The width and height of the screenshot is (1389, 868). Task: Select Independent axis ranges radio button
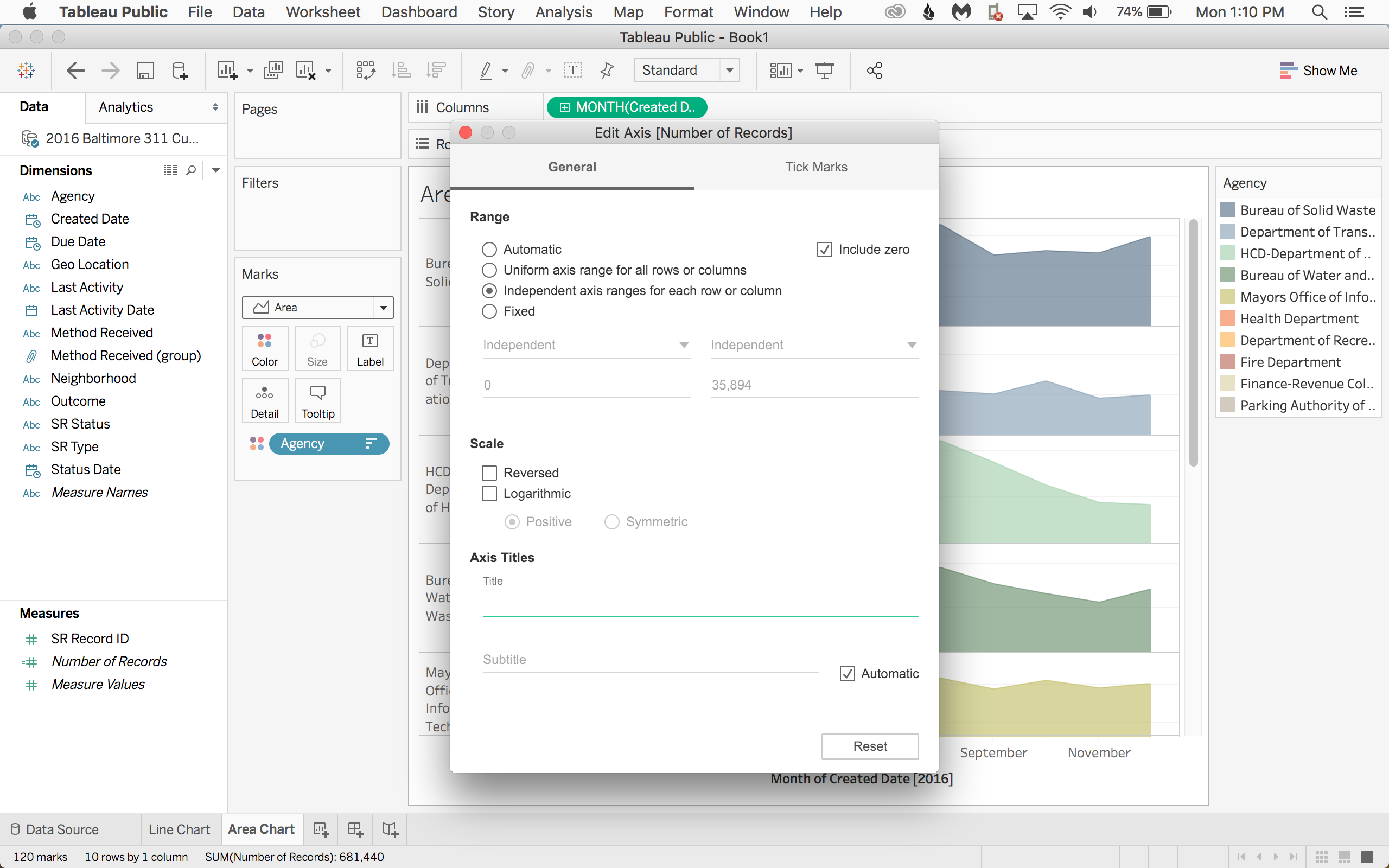pos(489,291)
